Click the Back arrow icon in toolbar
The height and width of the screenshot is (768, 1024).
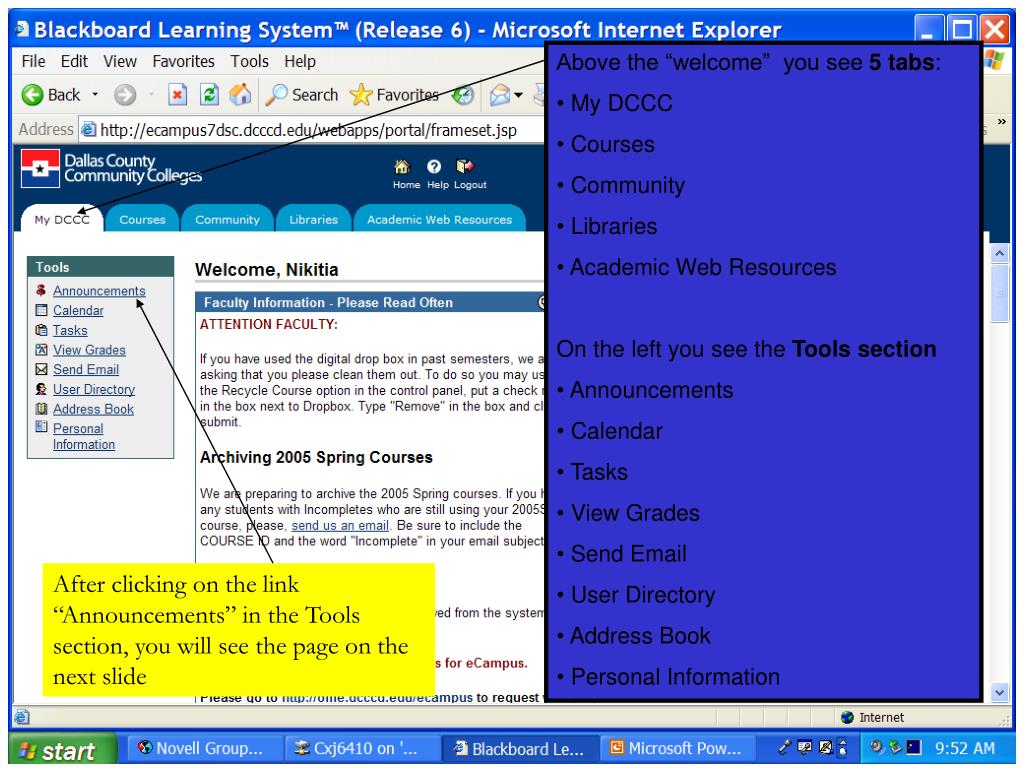32,95
